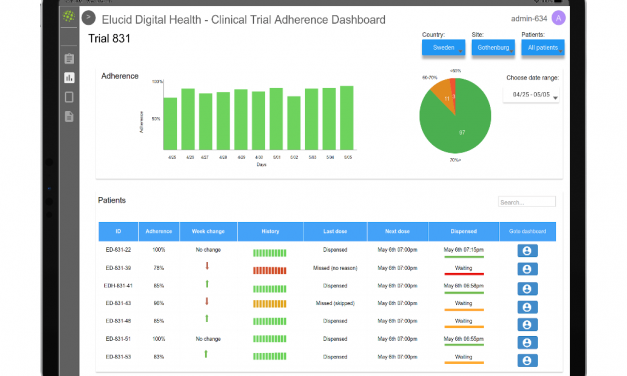This screenshot has width=627, height=376.
Task: Open the Site dropdown set to Gothenburg
Action: click(493, 48)
